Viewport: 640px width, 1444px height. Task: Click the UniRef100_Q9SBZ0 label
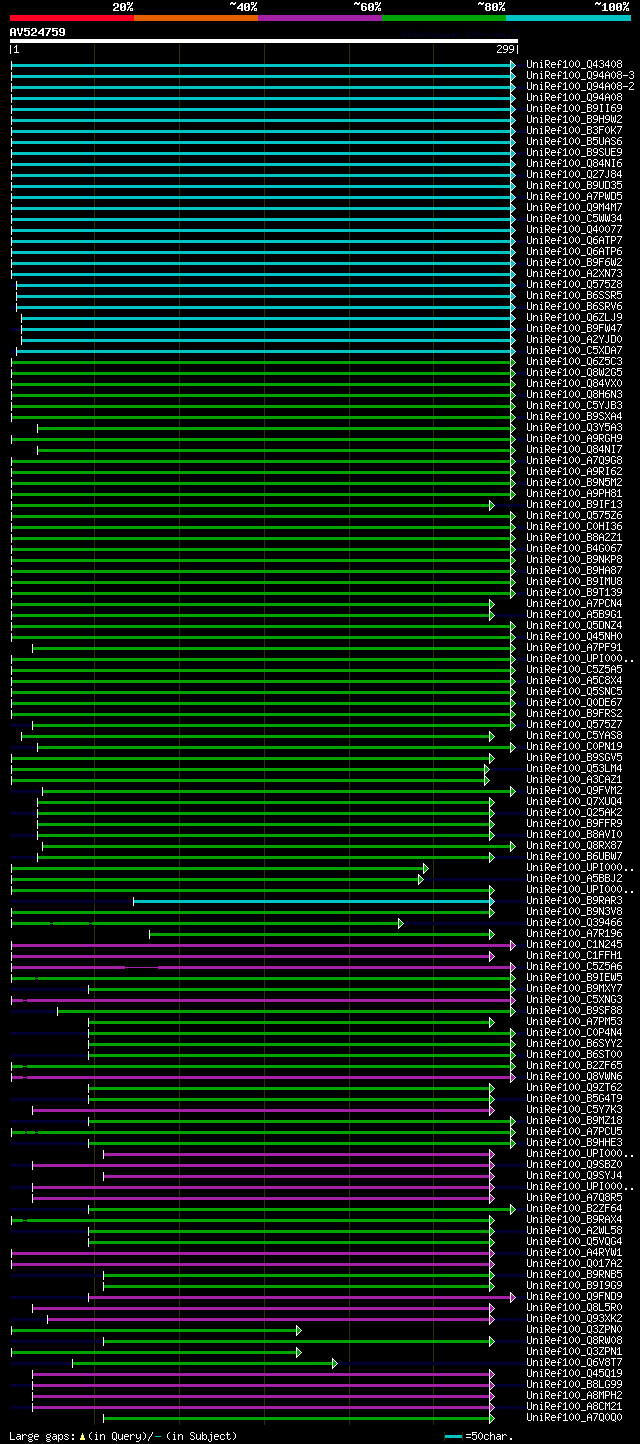[x=574, y=1164]
